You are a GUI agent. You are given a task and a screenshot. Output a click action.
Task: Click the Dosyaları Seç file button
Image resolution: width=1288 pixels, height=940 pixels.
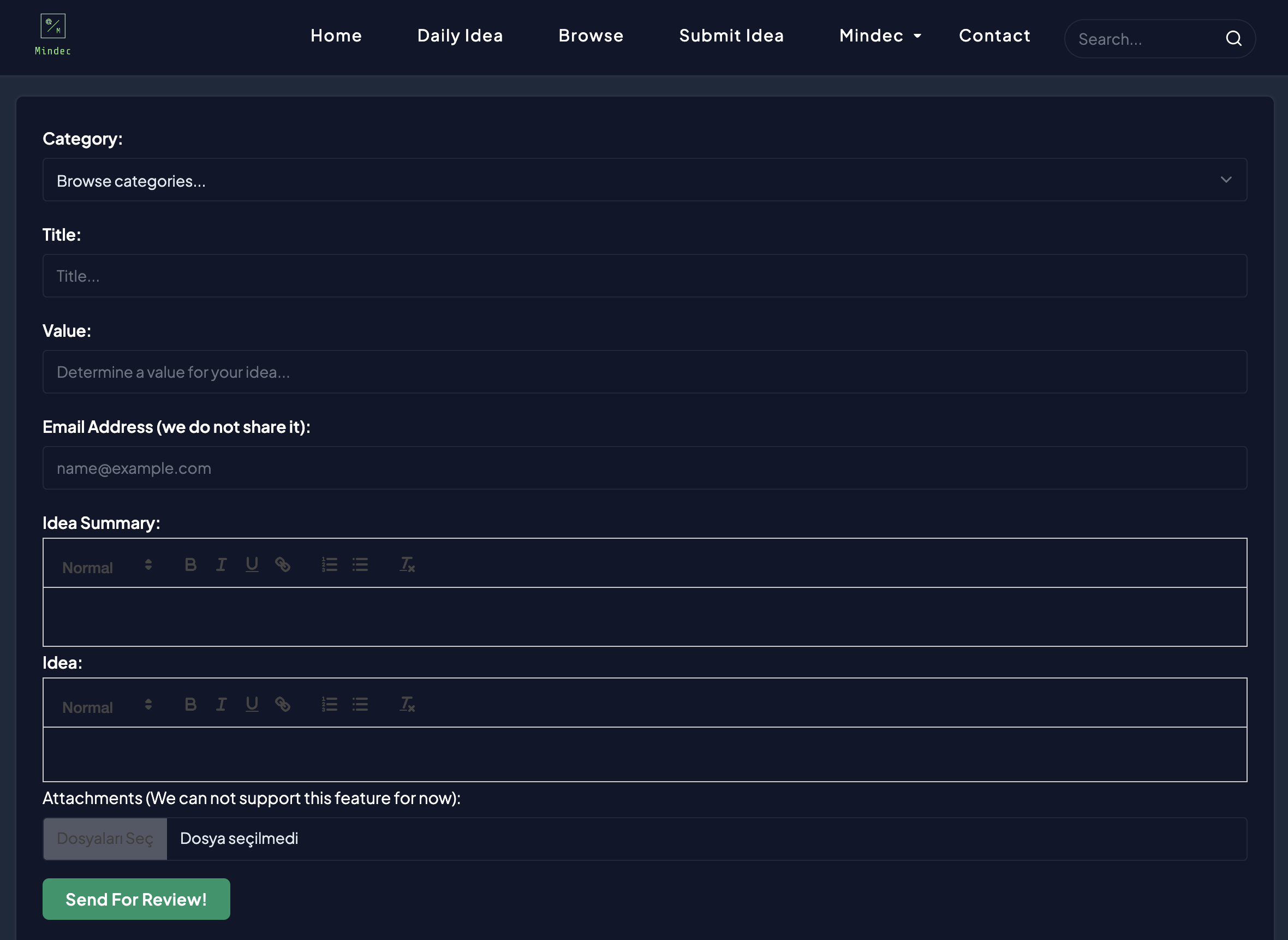(x=105, y=838)
